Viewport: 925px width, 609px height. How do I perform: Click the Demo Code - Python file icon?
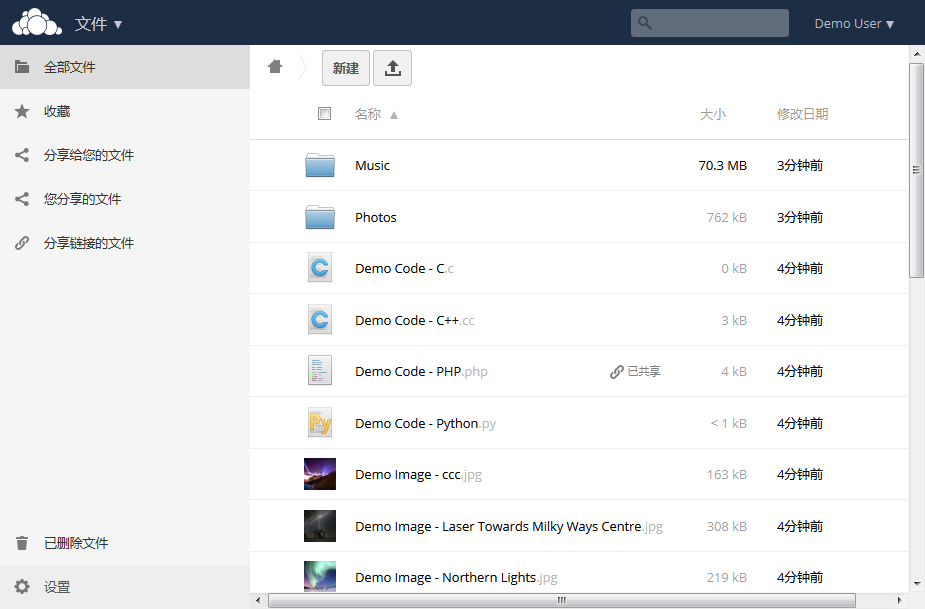click(320, 423)
